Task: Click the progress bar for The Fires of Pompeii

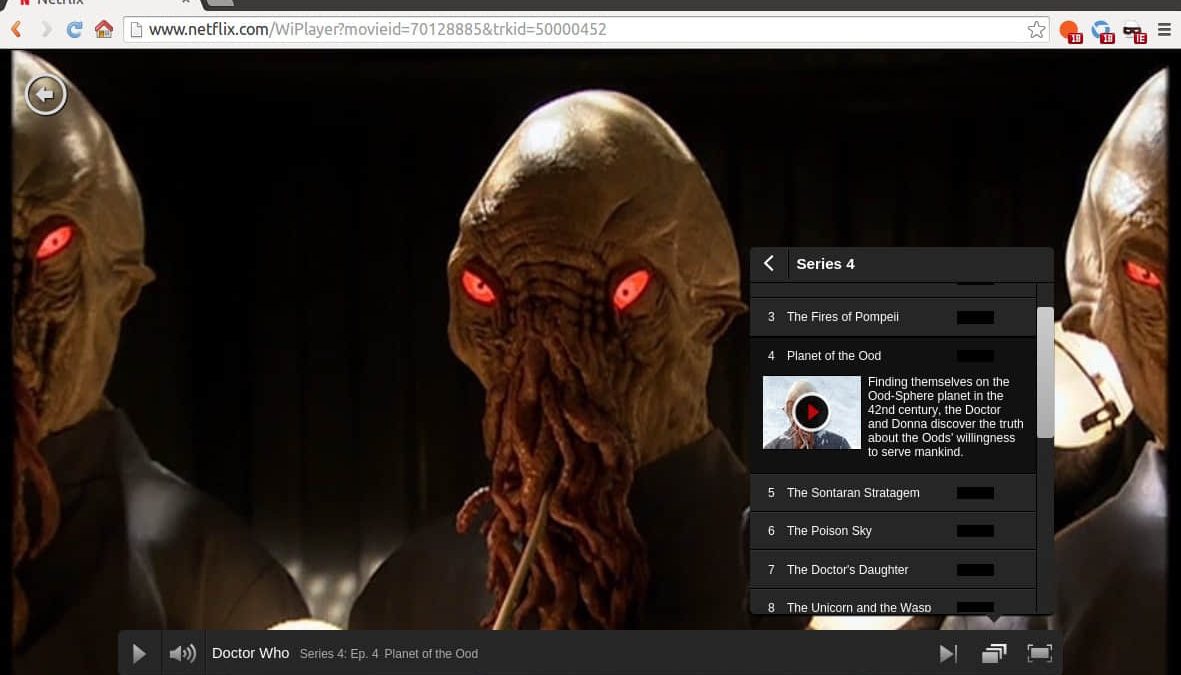Action: pyautogui.click(x=975, y=317)
